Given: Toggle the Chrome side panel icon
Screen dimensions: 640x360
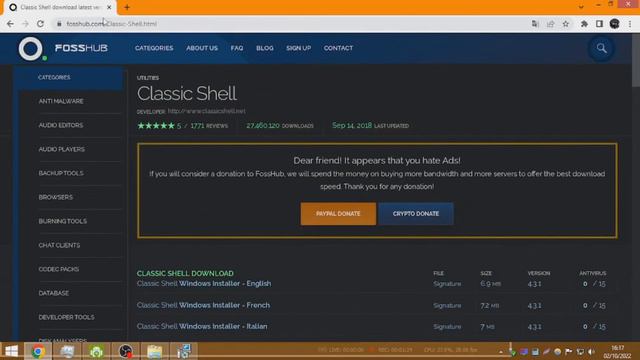Looking at the screenshot, I should [x=599, y=24].
